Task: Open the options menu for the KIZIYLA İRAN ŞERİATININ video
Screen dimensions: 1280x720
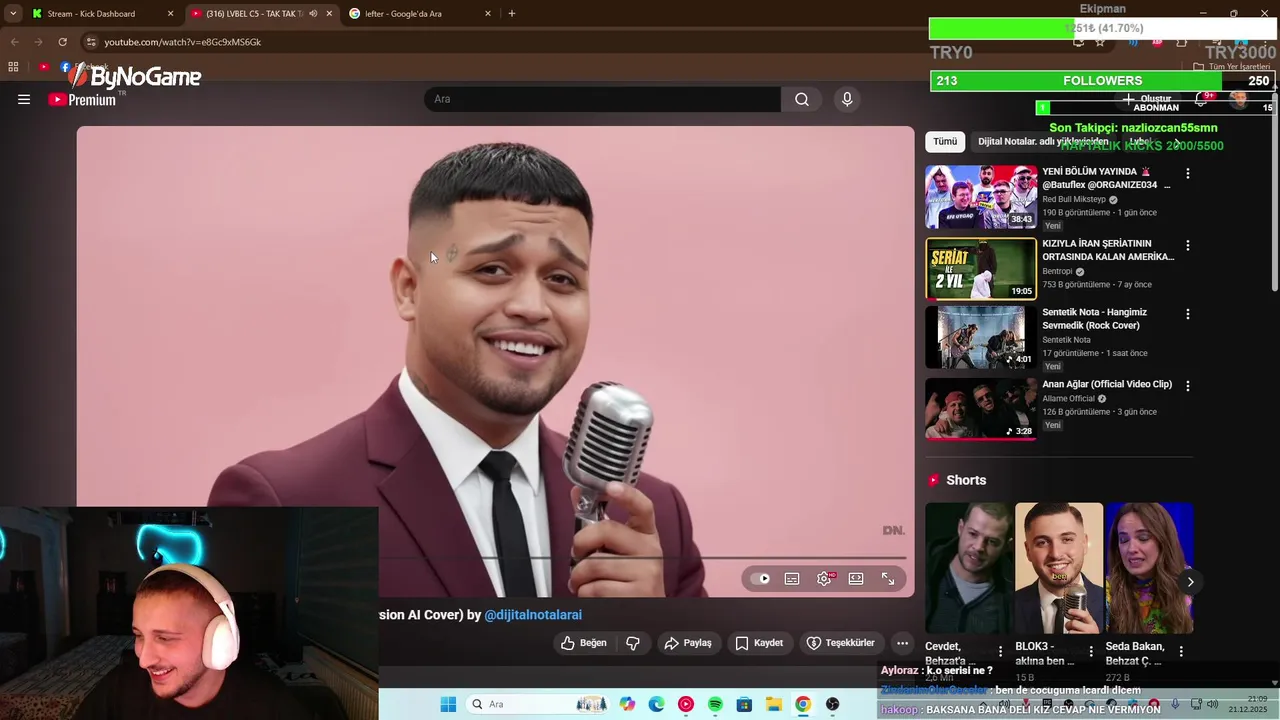Action: [x=1188, y=245]
